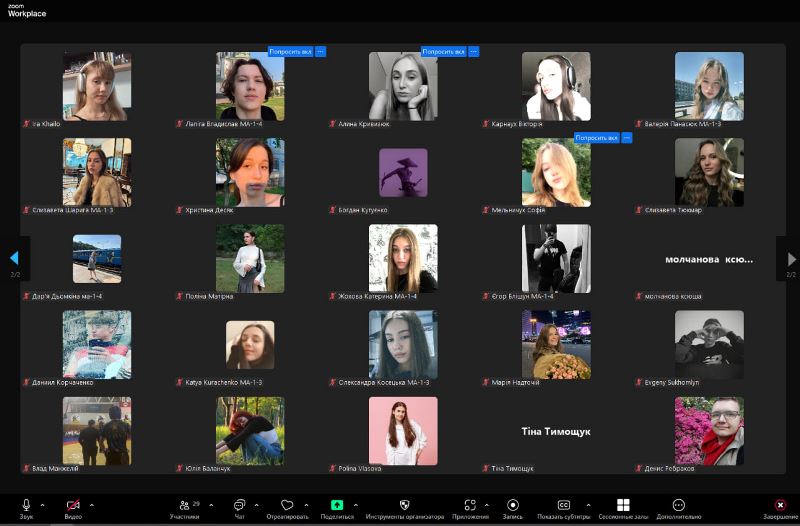Screen dimensions: 800x526
Task: Select Поліна Матірна profile picture
Action: tap(250, 259)
